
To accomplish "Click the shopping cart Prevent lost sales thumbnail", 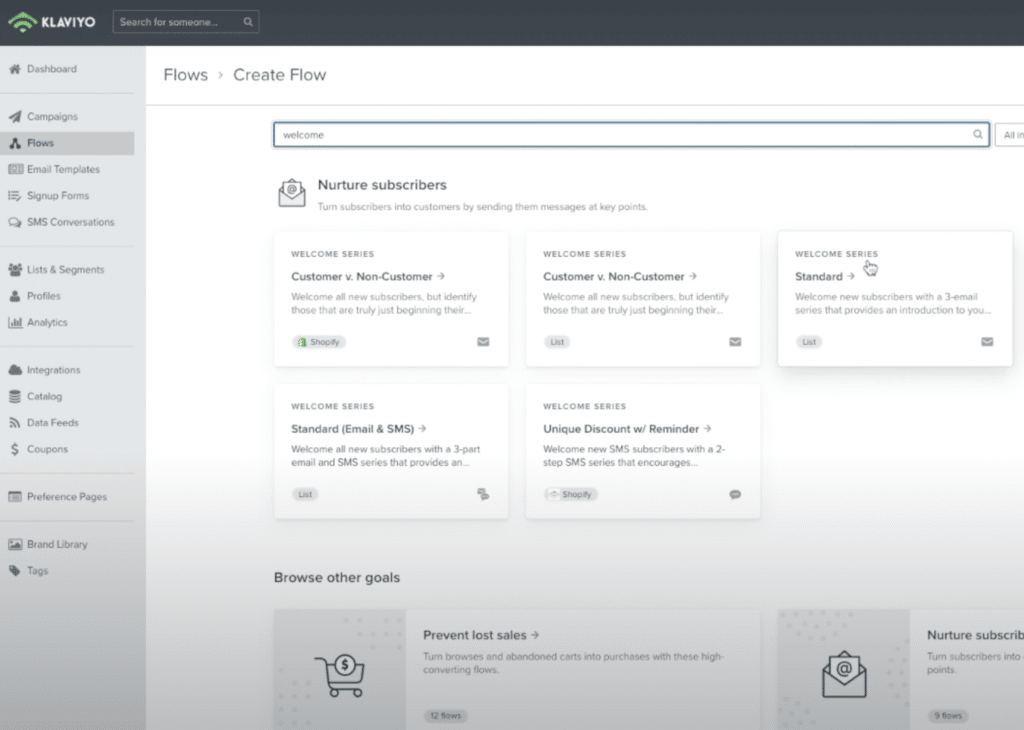I will pos(340,670).
